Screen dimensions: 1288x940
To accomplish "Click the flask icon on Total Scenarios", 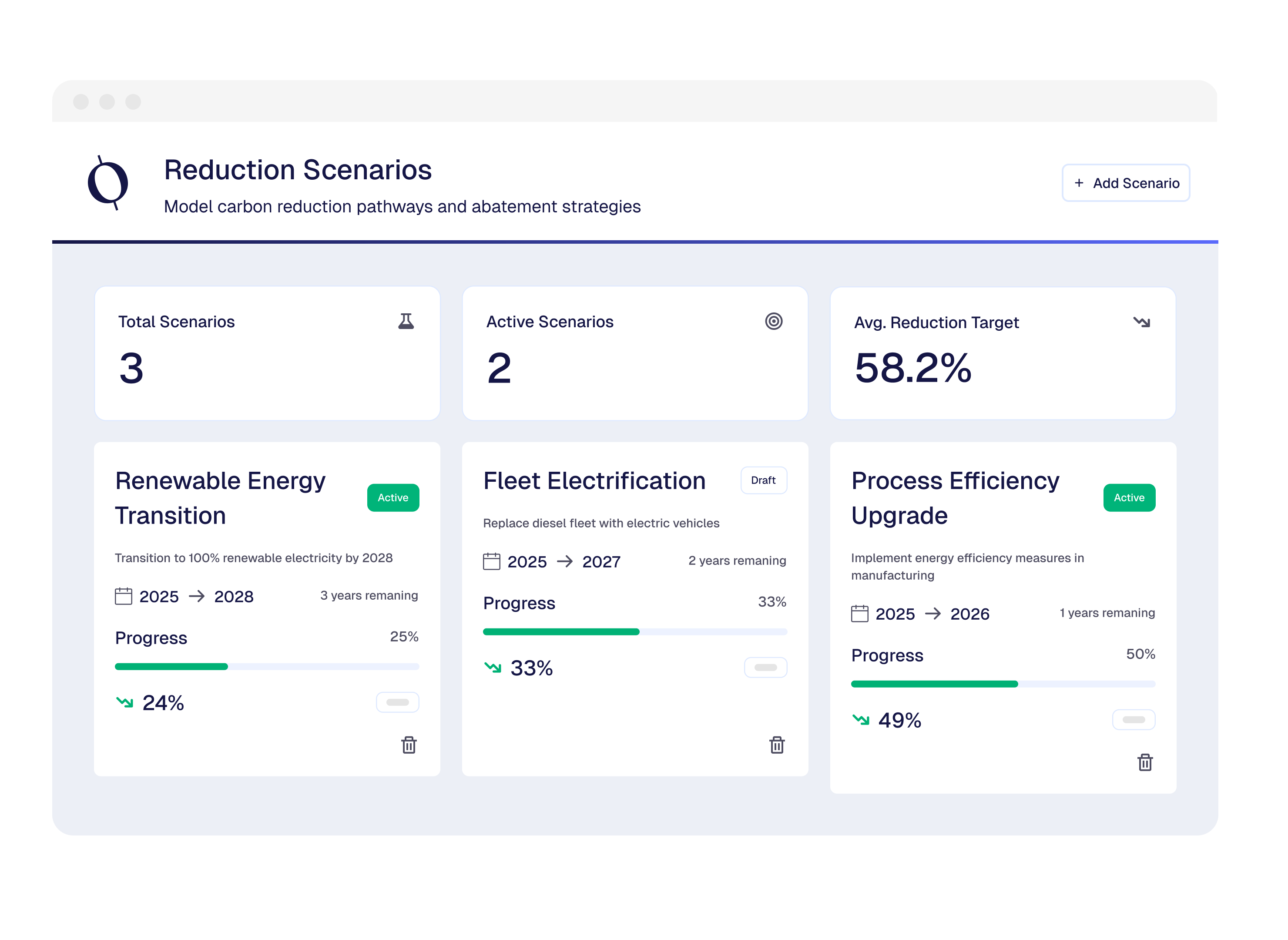I will click(x=406, y=322).
